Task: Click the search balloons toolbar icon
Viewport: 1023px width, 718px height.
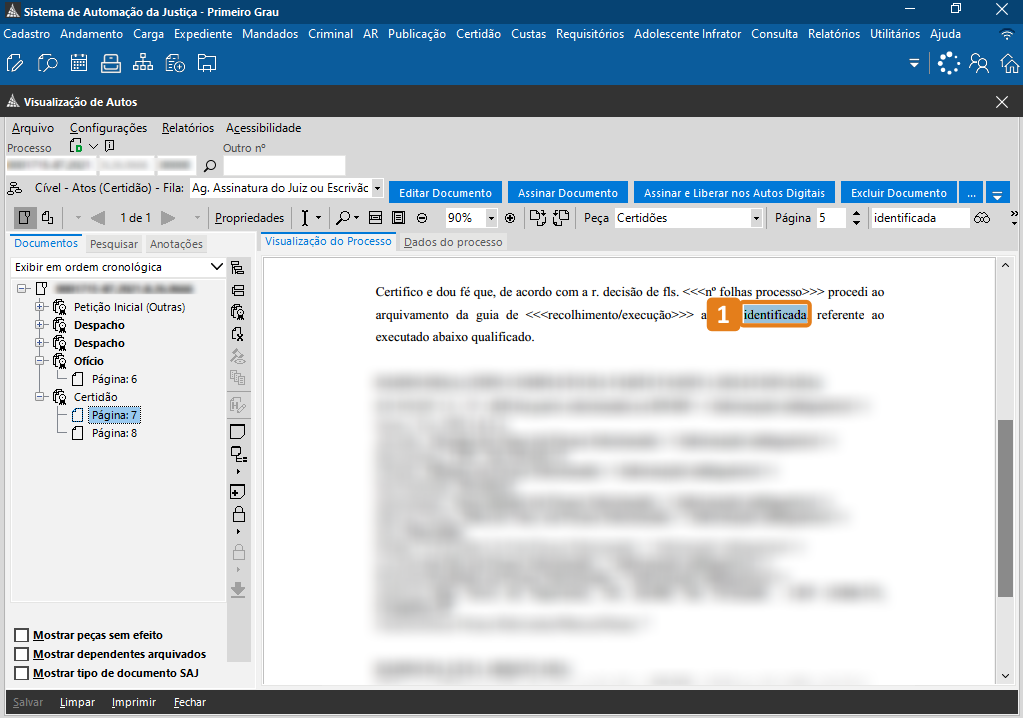Action: tap(48, 63)
